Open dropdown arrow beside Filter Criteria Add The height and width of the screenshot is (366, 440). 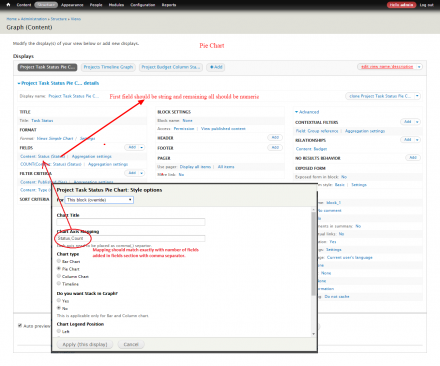point(142,173)
